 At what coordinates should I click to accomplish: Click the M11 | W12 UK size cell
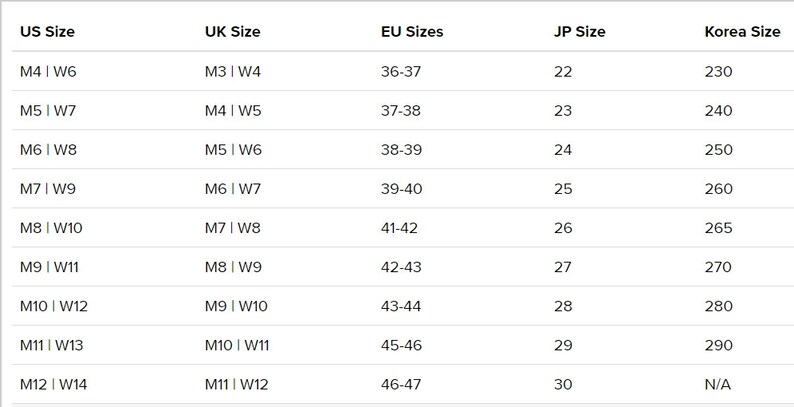point(236,385)
